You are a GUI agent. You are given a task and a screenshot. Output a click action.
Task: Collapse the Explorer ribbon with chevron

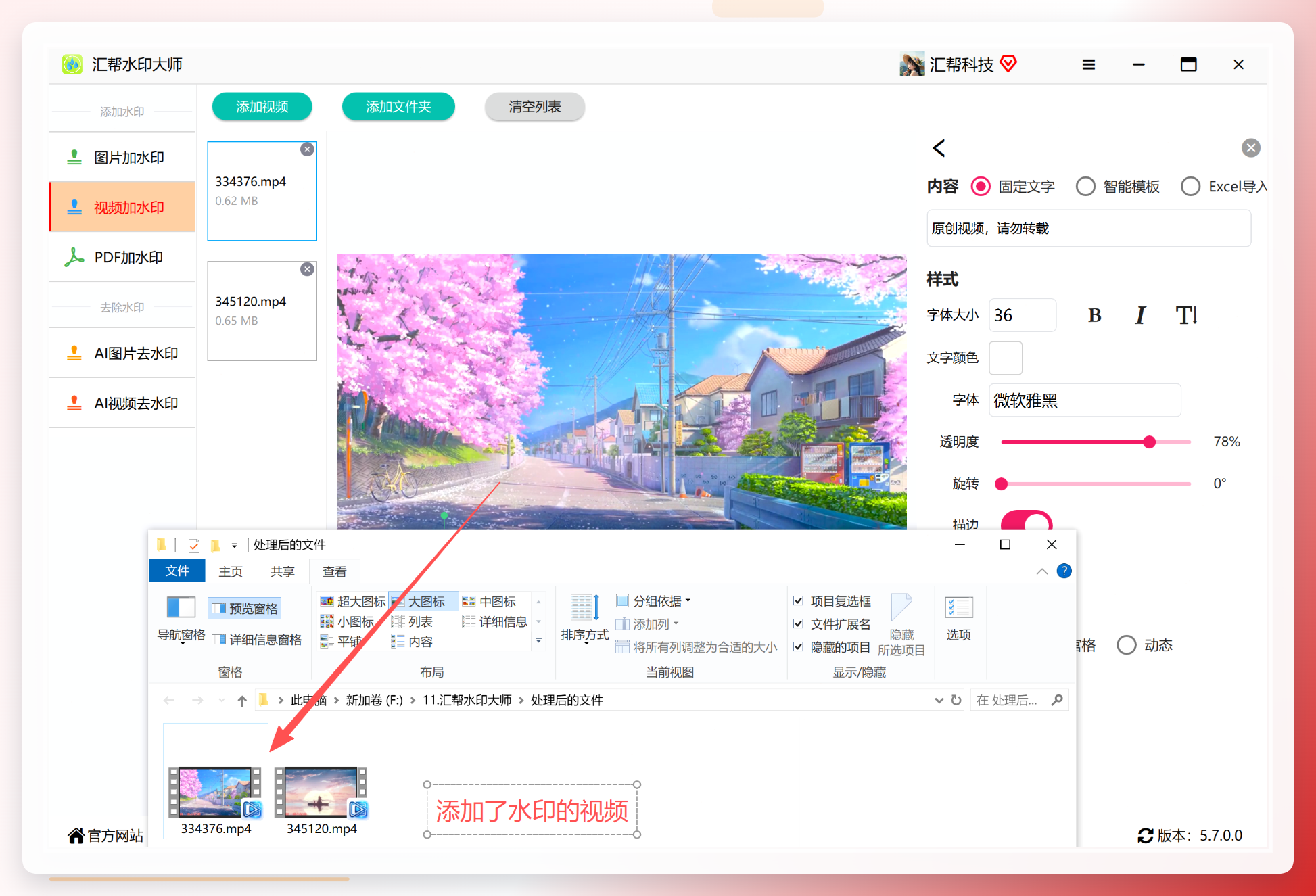[x=1042, y=571]
